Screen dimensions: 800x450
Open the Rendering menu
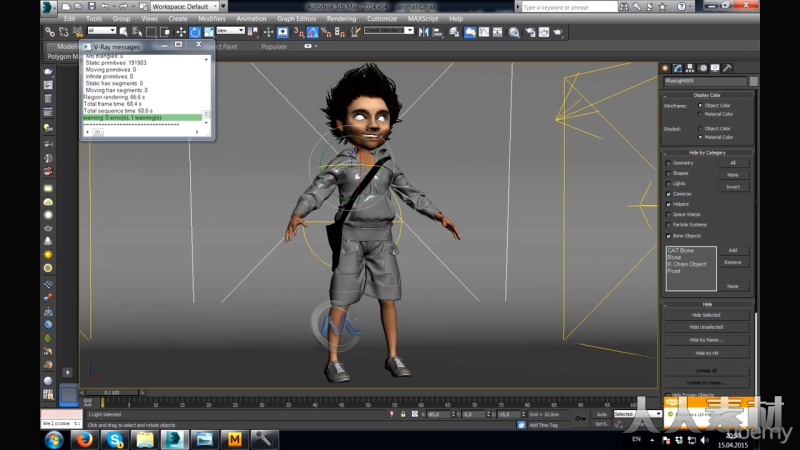click(x=341, y=18)
